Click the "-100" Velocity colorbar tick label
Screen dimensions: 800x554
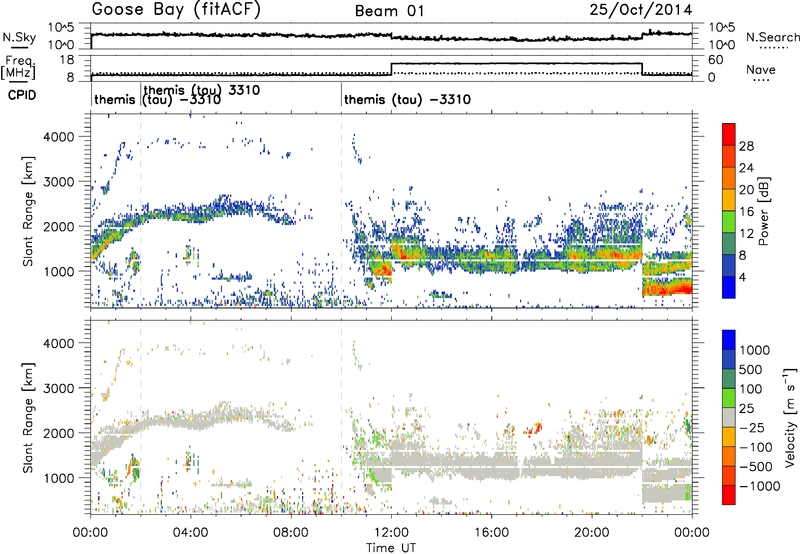point(756,447)
